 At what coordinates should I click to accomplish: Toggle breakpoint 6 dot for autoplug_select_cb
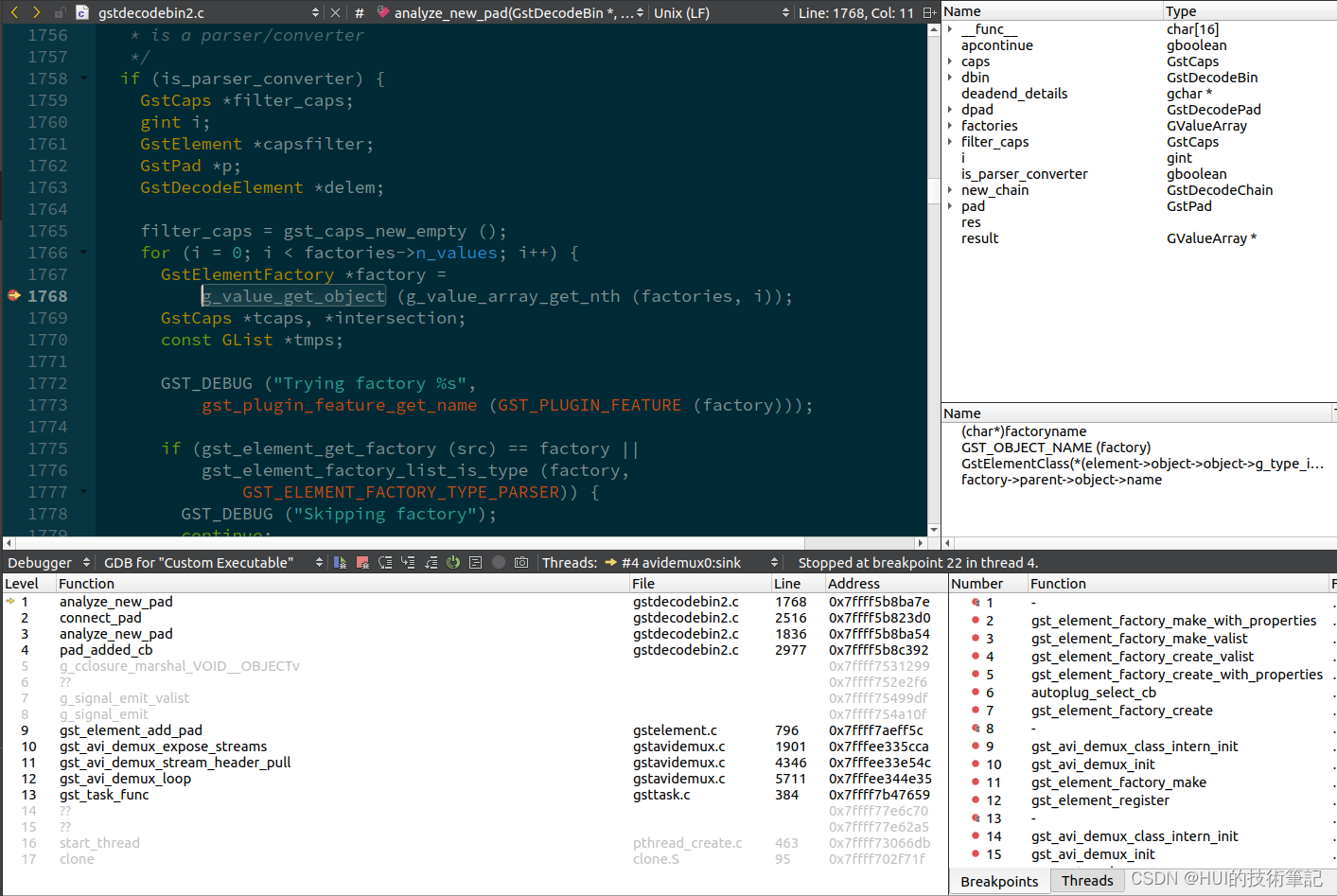976,693
